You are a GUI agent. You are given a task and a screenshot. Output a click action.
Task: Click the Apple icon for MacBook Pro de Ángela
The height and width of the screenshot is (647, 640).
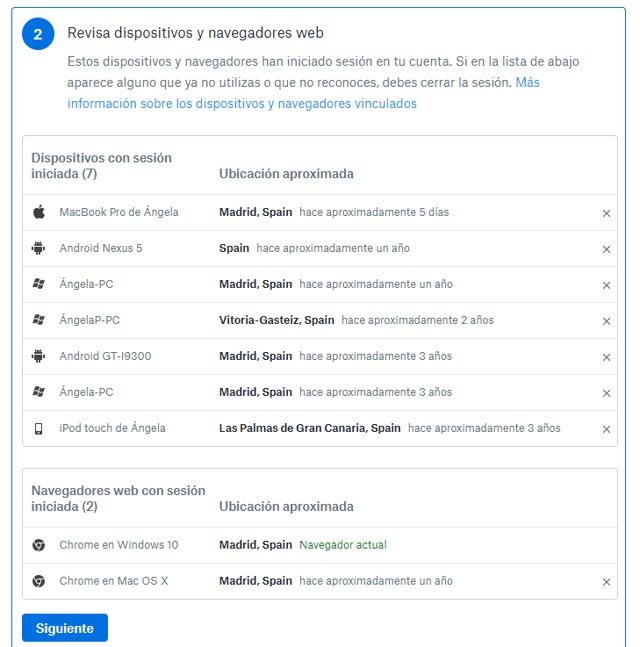pyautogui.click(x=39, y=212)
